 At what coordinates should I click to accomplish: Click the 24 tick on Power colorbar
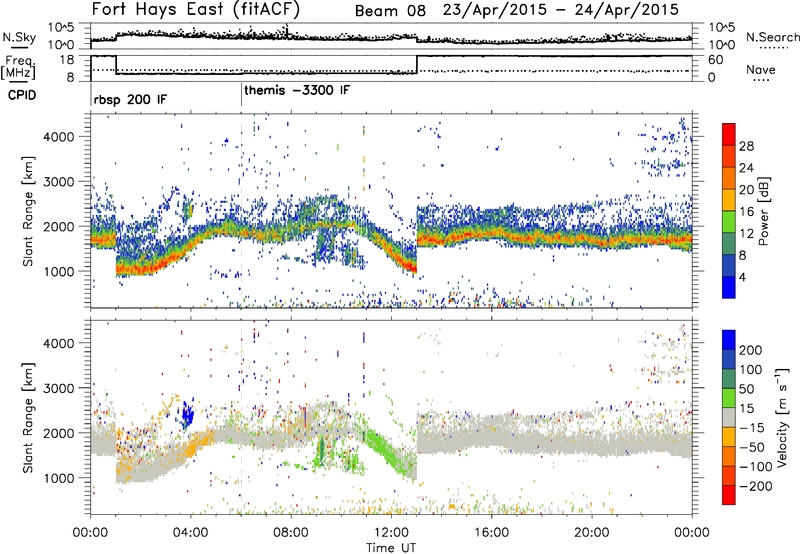[x=746, y=168]
